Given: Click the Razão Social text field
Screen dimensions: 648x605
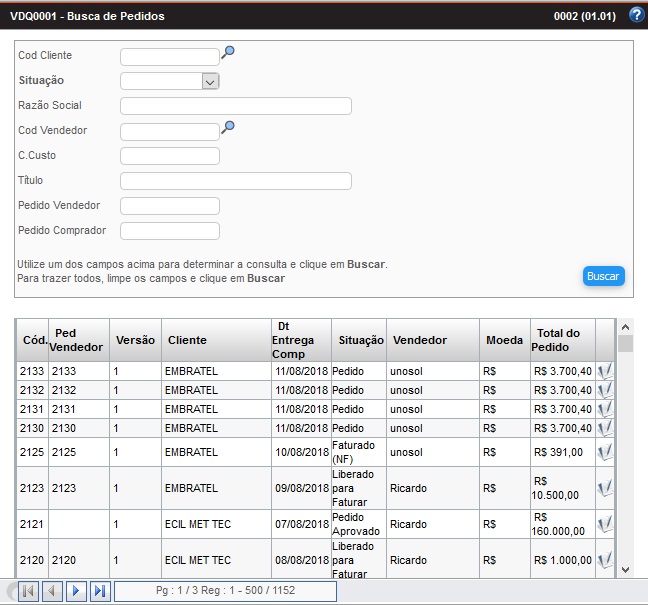Looking at the screenshot, I should tap(236, 106).
